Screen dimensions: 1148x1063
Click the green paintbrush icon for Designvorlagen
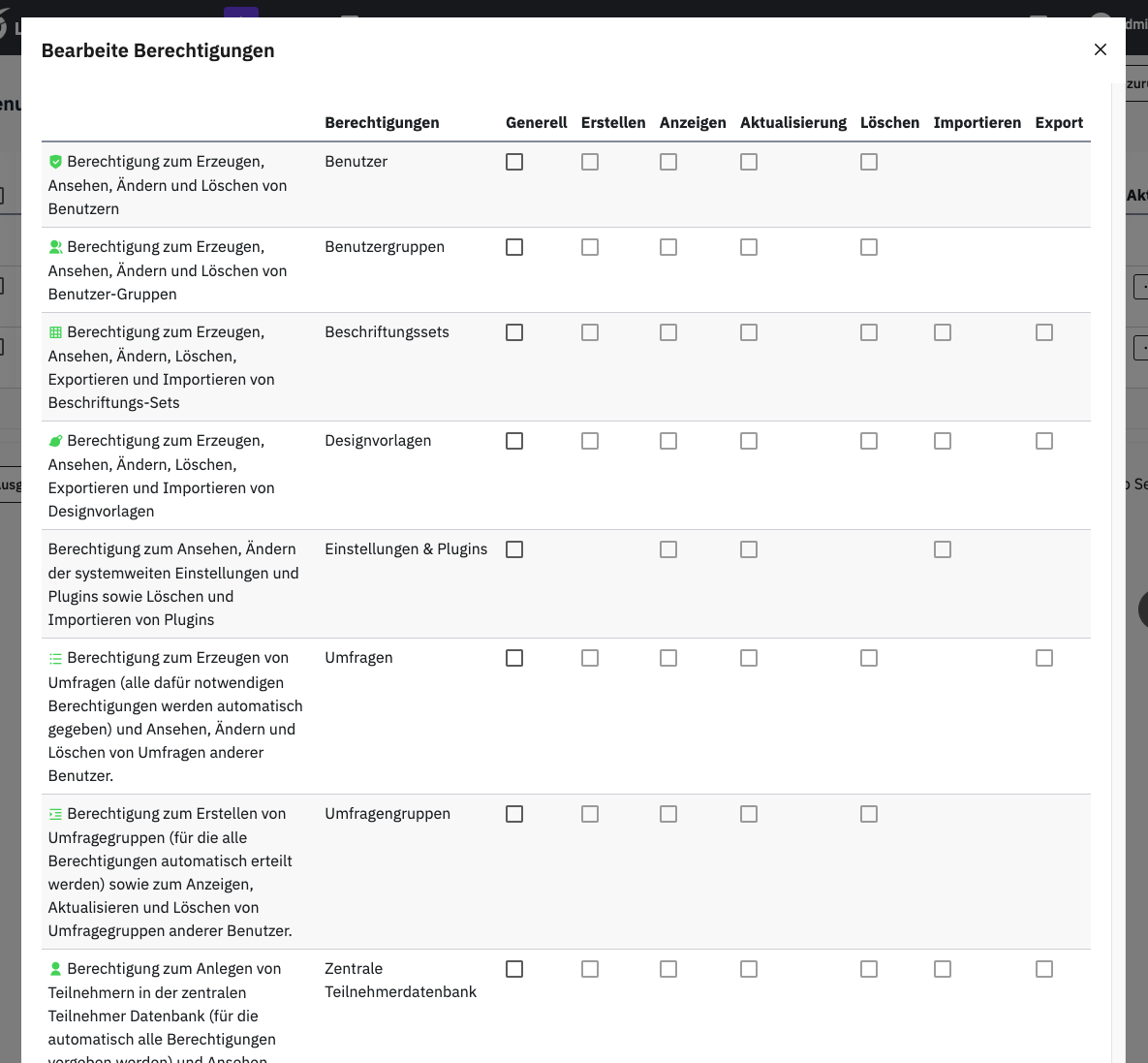tap(55, 441)
